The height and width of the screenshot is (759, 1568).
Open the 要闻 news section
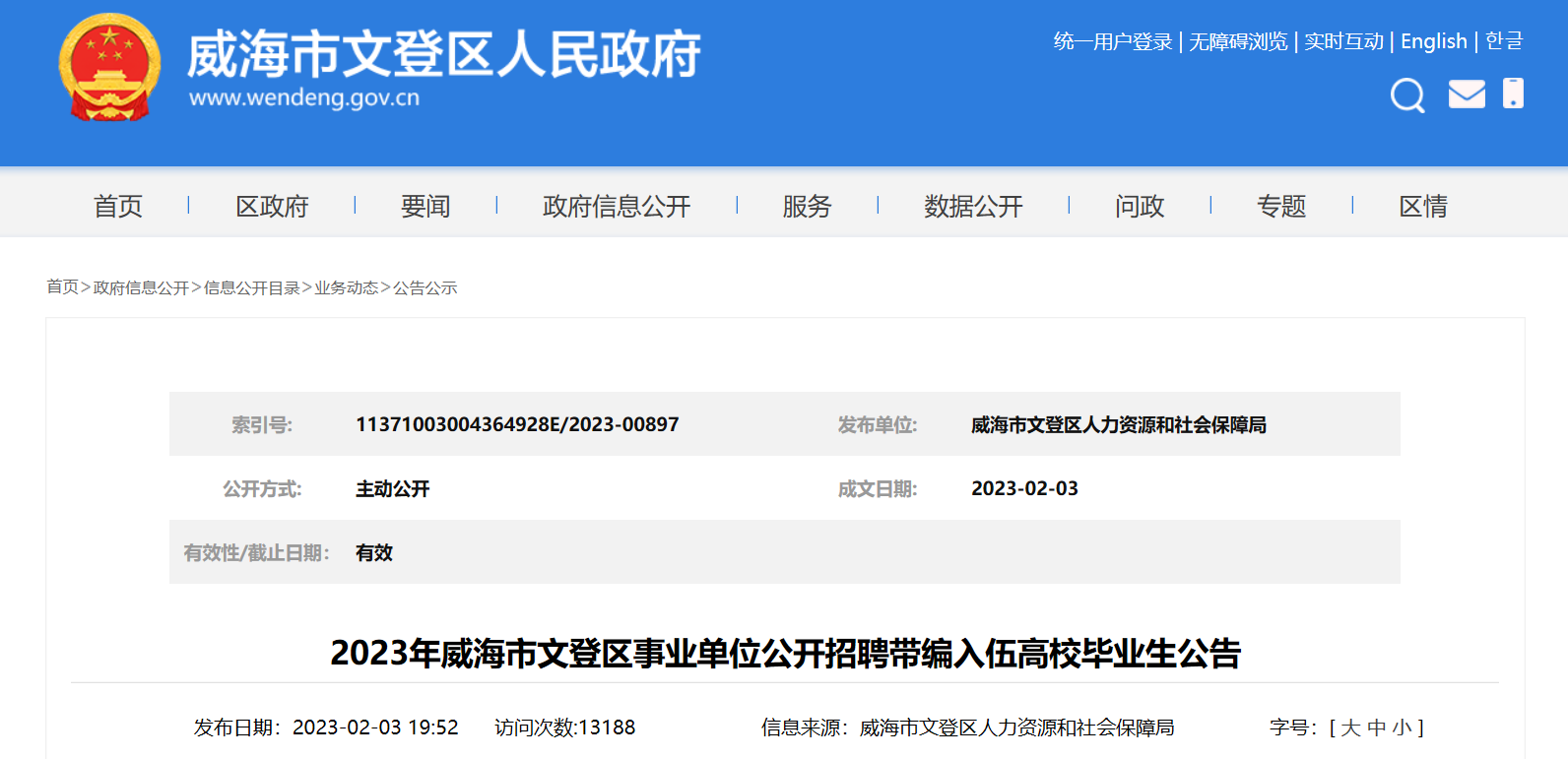pos(425,207)
